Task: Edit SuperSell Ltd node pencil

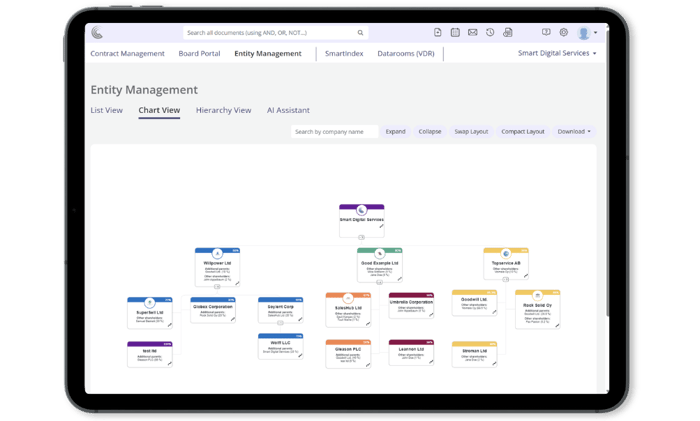Action: [x=170, y=325]
